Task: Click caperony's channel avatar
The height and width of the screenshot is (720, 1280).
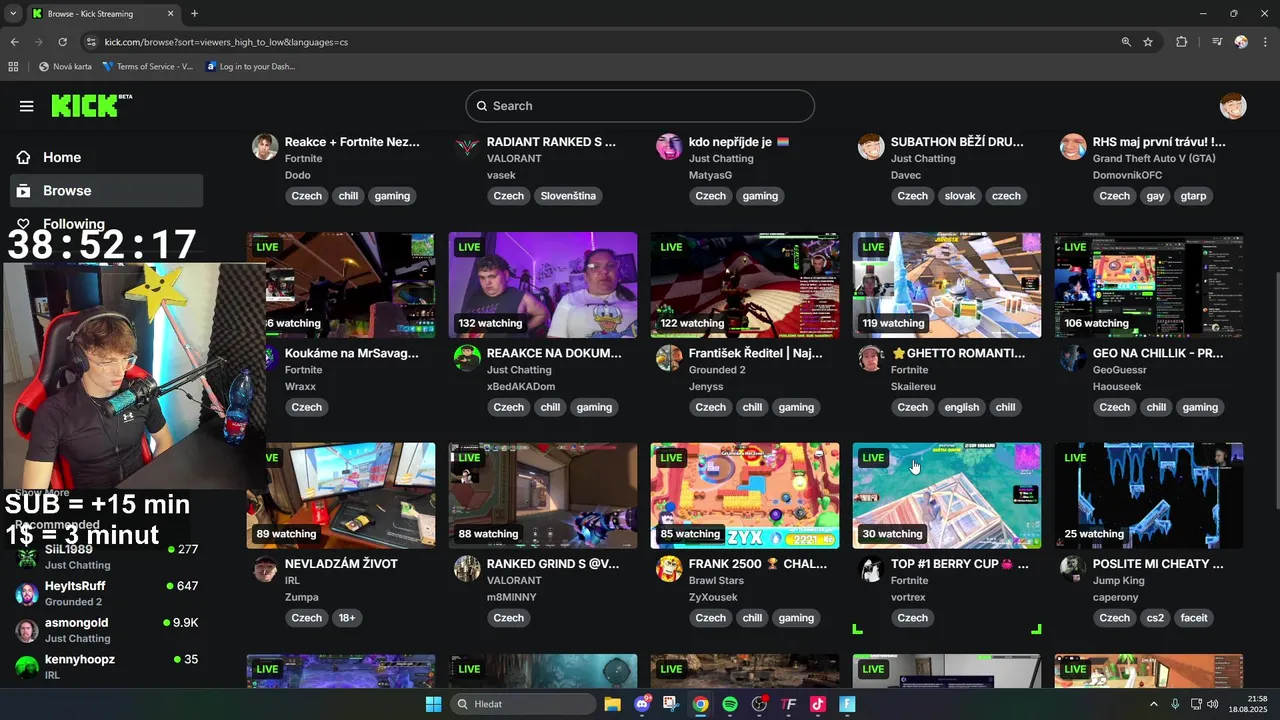Action: click(1073, 568)
